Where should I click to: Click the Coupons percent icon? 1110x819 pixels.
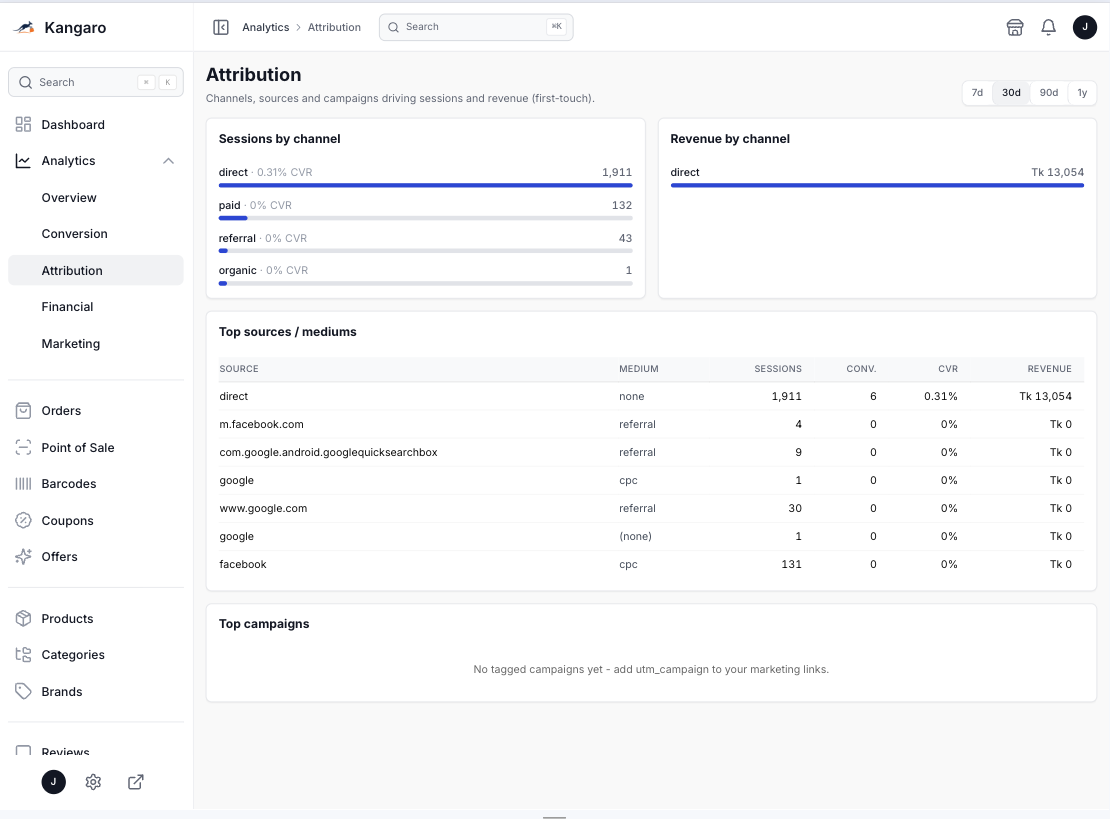pyautogui.click(x=23, y=520)
